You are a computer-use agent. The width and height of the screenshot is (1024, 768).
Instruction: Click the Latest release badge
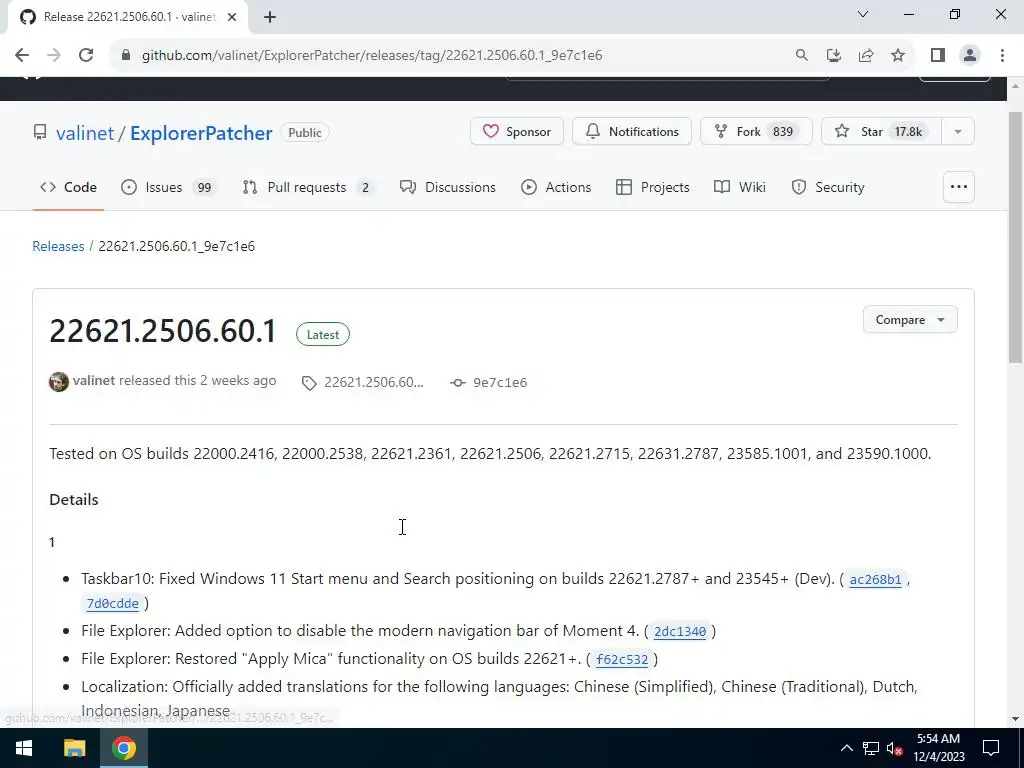[x=323, y=334]
